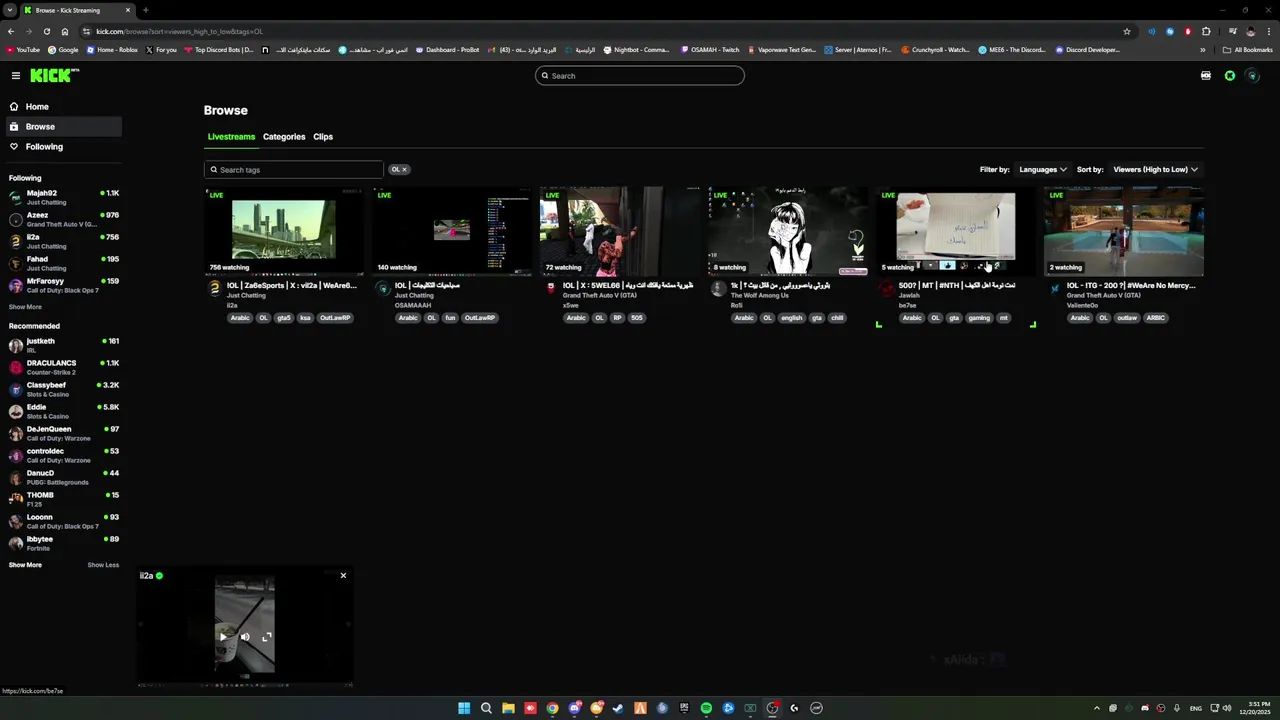Open Classybeef recommended channel

pyautogui.click(x=64, y=389)
